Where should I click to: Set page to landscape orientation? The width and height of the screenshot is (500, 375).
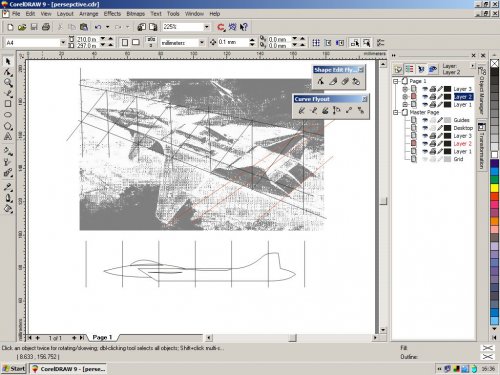[x=136, y=43]
